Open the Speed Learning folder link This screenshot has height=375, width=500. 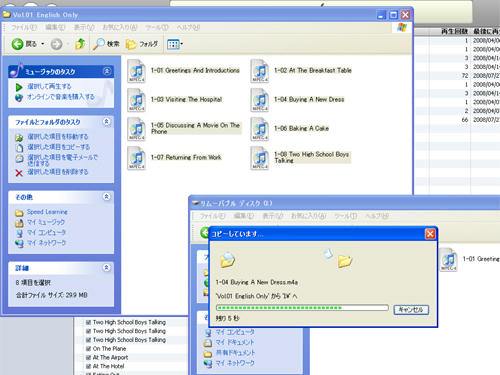[x=47, y=212]
